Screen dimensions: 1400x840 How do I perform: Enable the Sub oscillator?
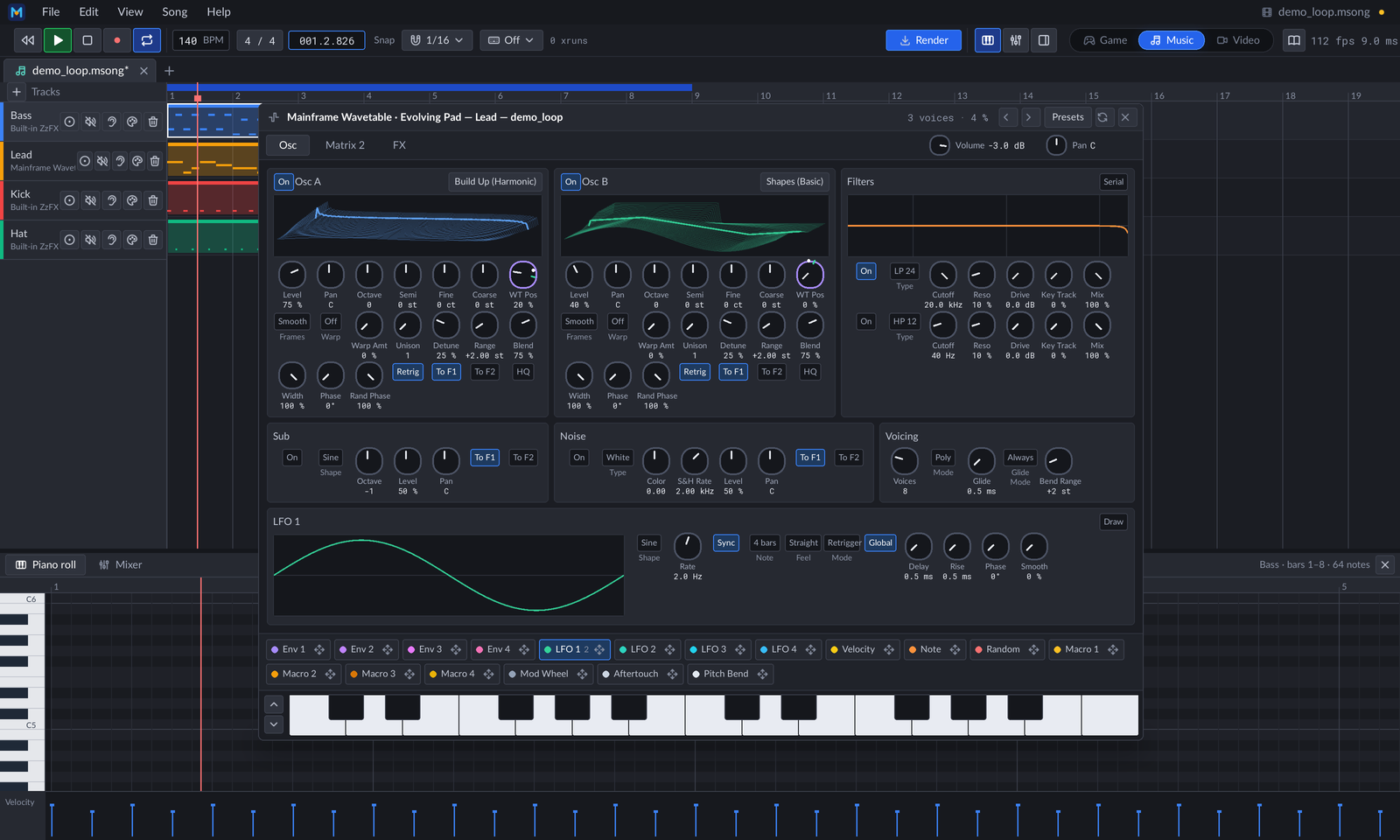pyautogui.click(x=292, y=458)
